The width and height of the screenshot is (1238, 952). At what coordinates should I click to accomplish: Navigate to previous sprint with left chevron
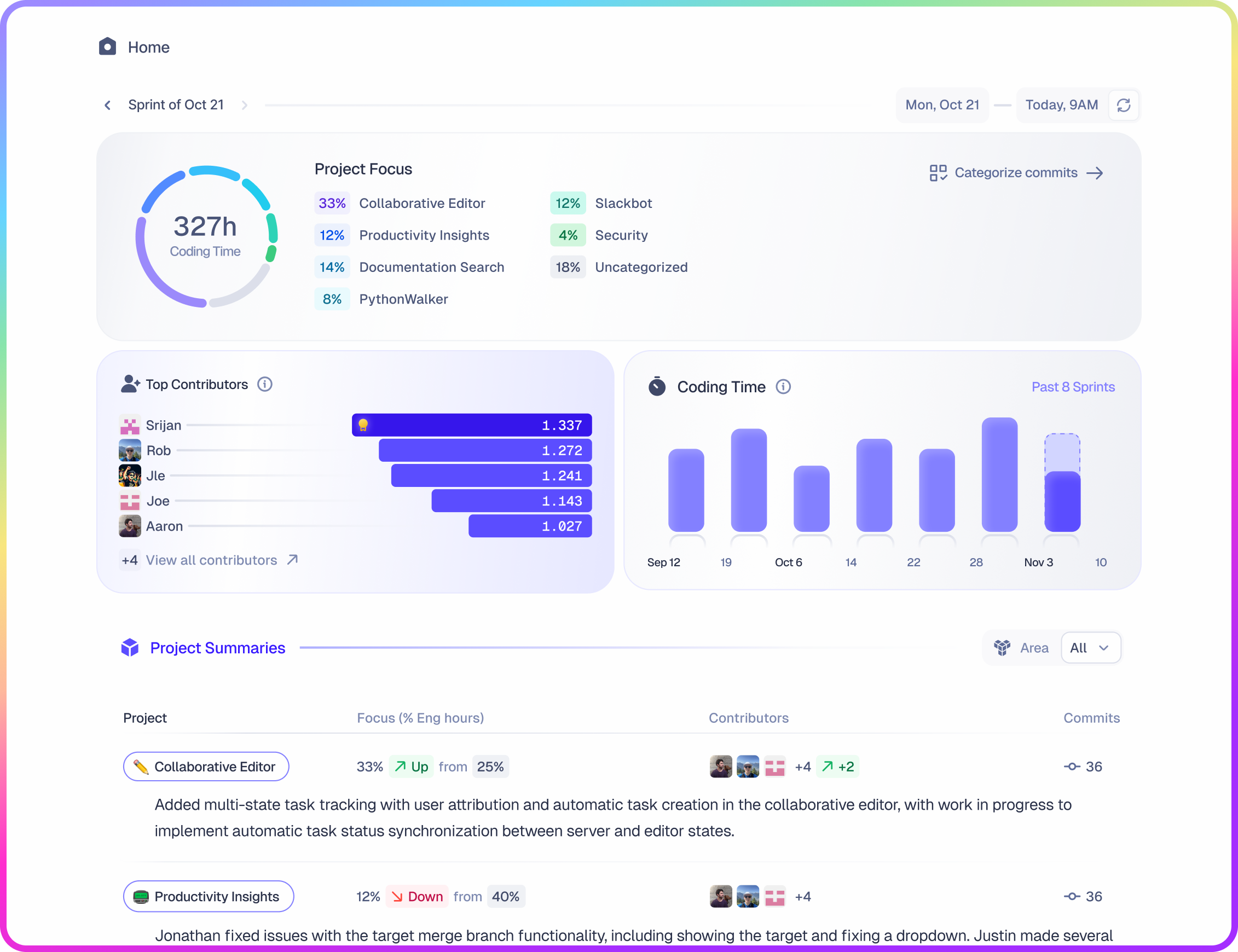coord(107,105)
